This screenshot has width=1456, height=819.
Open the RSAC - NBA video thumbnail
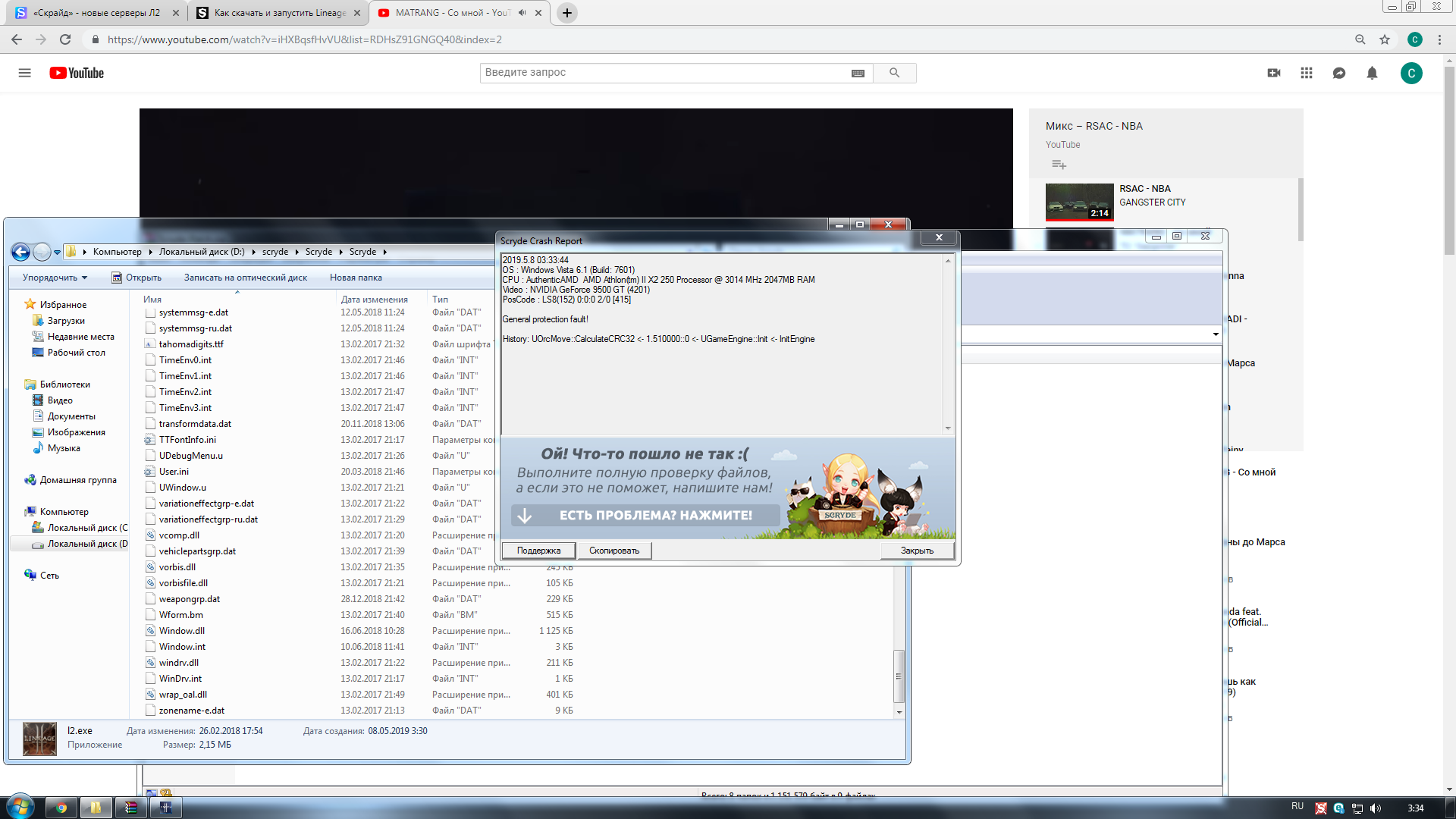(1079, 201)
